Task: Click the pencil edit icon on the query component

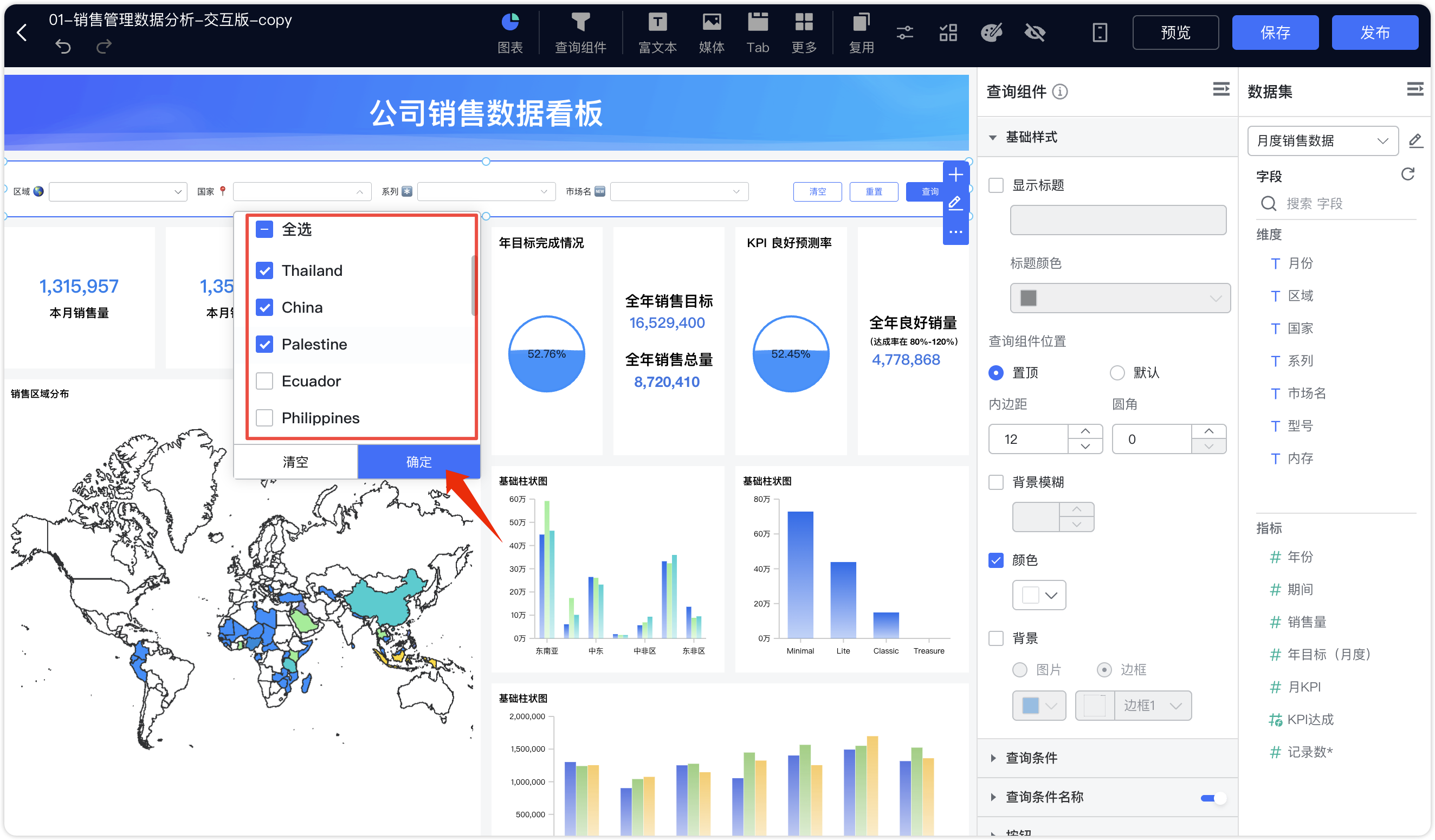Action: (x=955, y=203)
